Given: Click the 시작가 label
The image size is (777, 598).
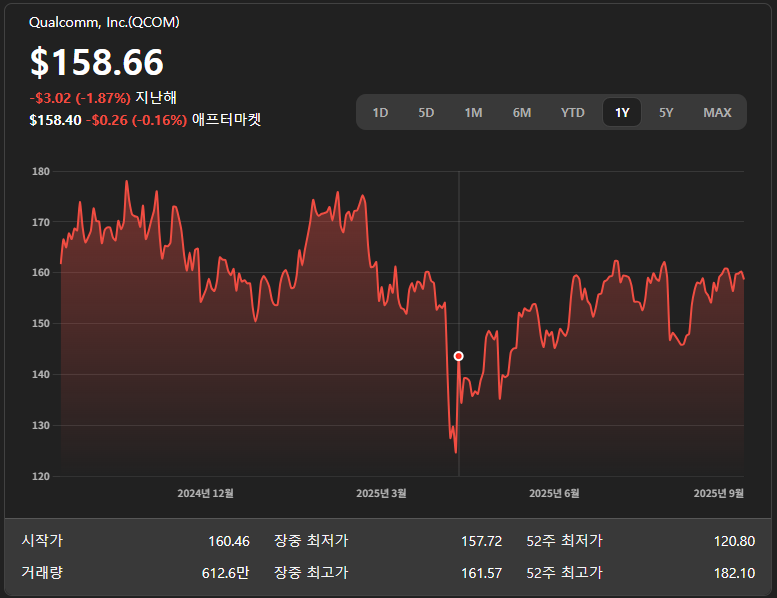Looking at the screenshot, I should pyautogui.click(x=42, y=541).
